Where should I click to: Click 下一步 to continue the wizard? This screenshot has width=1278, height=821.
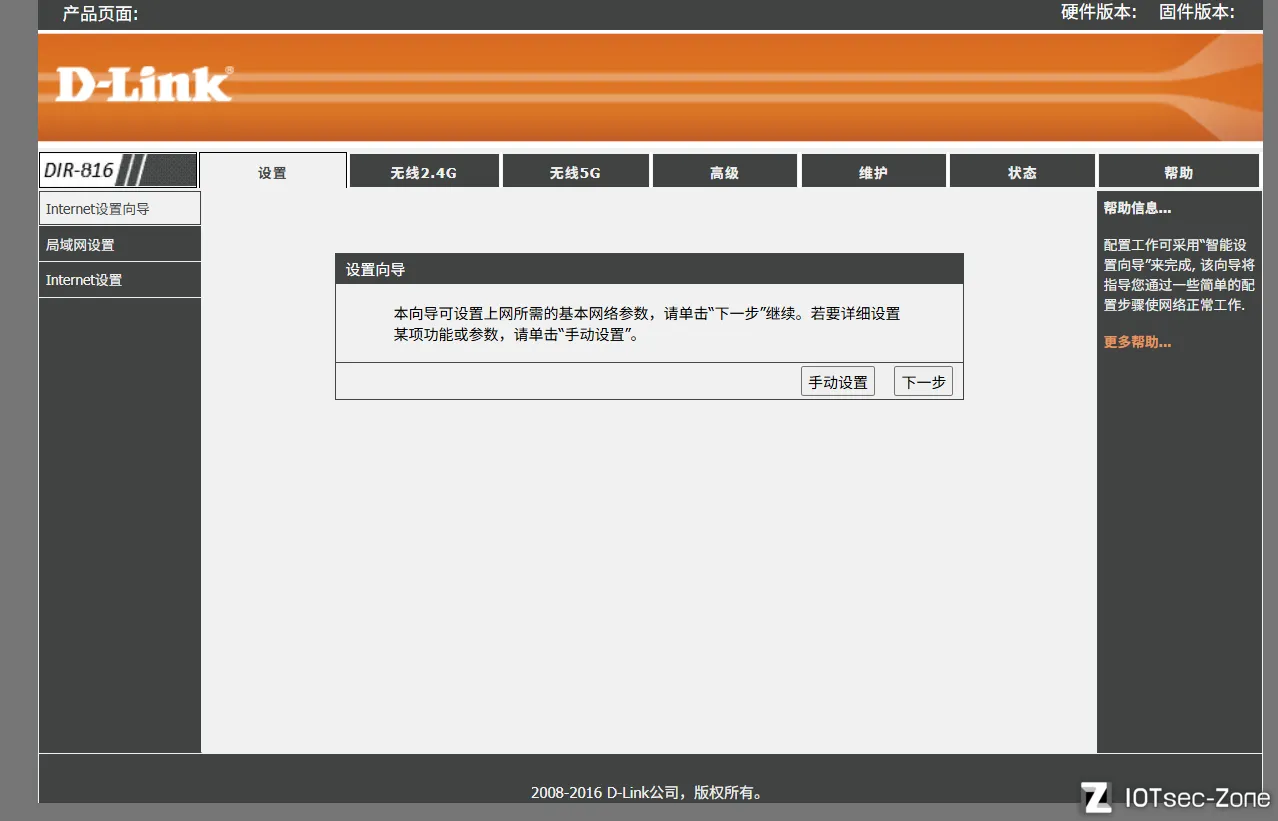pos(924,381)
